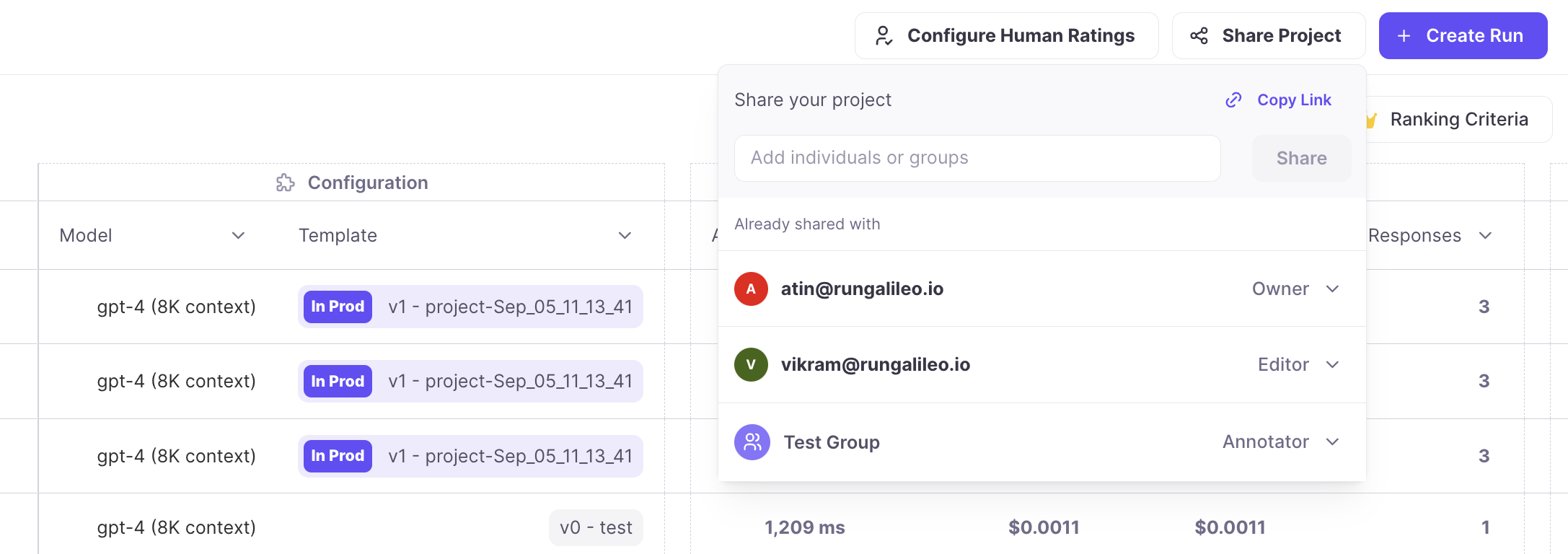The width and height of the screenshot is (1568, 554).
Task: Open role dropdown for vikram@rungalileo.io
Action: 1298,364
